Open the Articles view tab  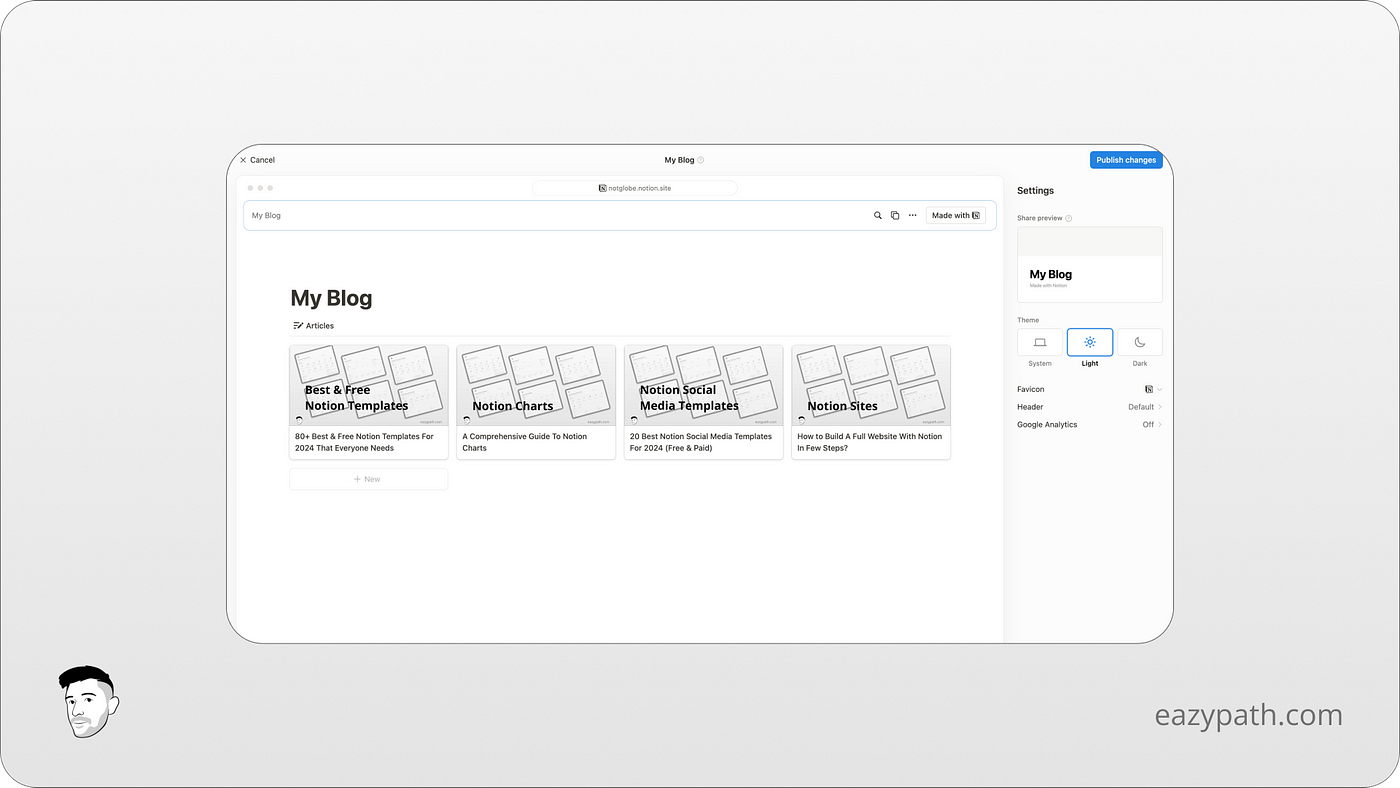tap(314, 326)
